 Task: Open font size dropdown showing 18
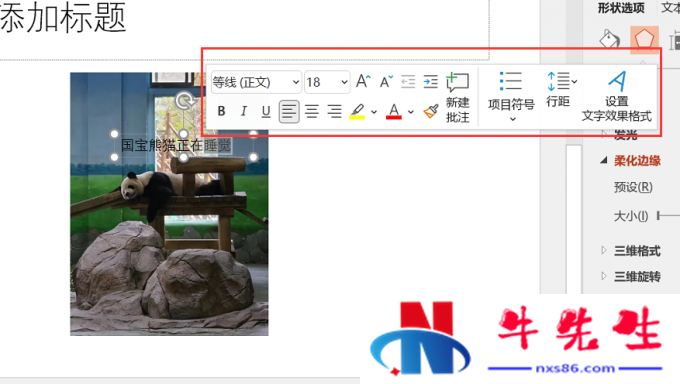(327, 82)
